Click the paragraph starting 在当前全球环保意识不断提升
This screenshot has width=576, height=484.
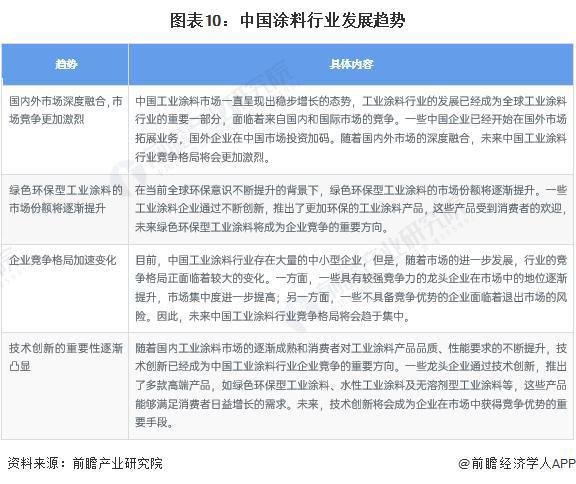click(351, 209)
